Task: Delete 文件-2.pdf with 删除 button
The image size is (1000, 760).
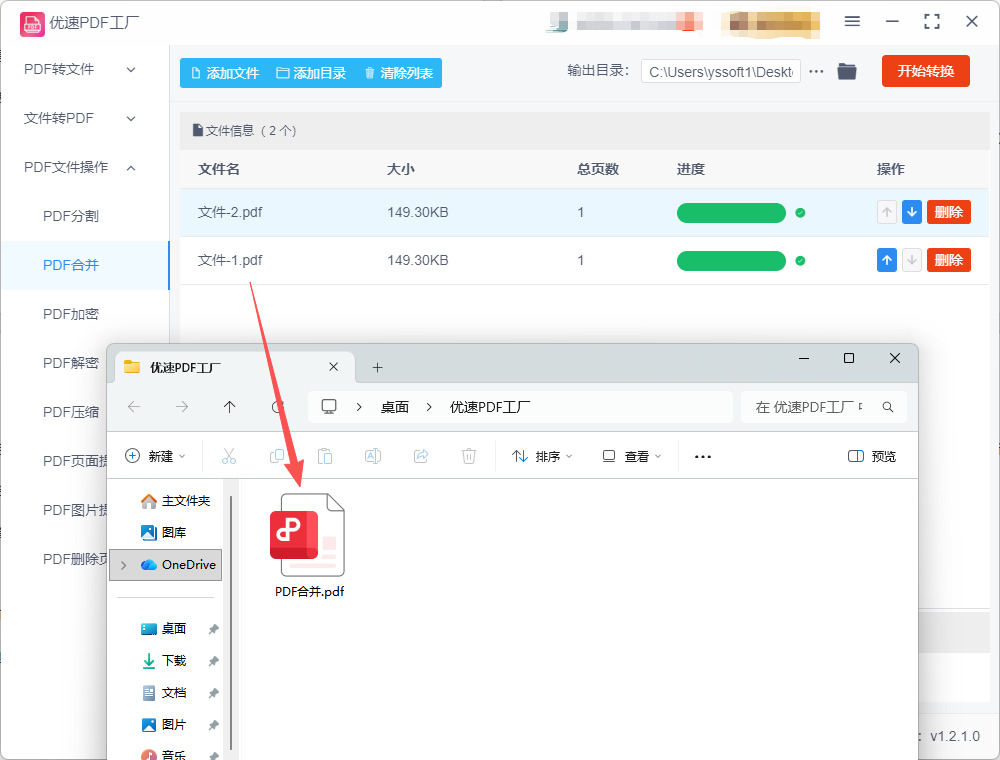Action: (x=949, y=212)
